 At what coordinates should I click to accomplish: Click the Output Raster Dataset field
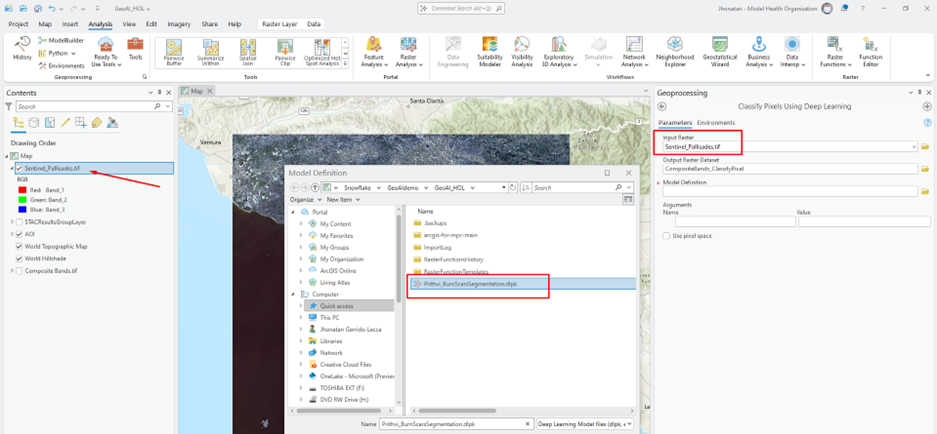tap(790, 169)
